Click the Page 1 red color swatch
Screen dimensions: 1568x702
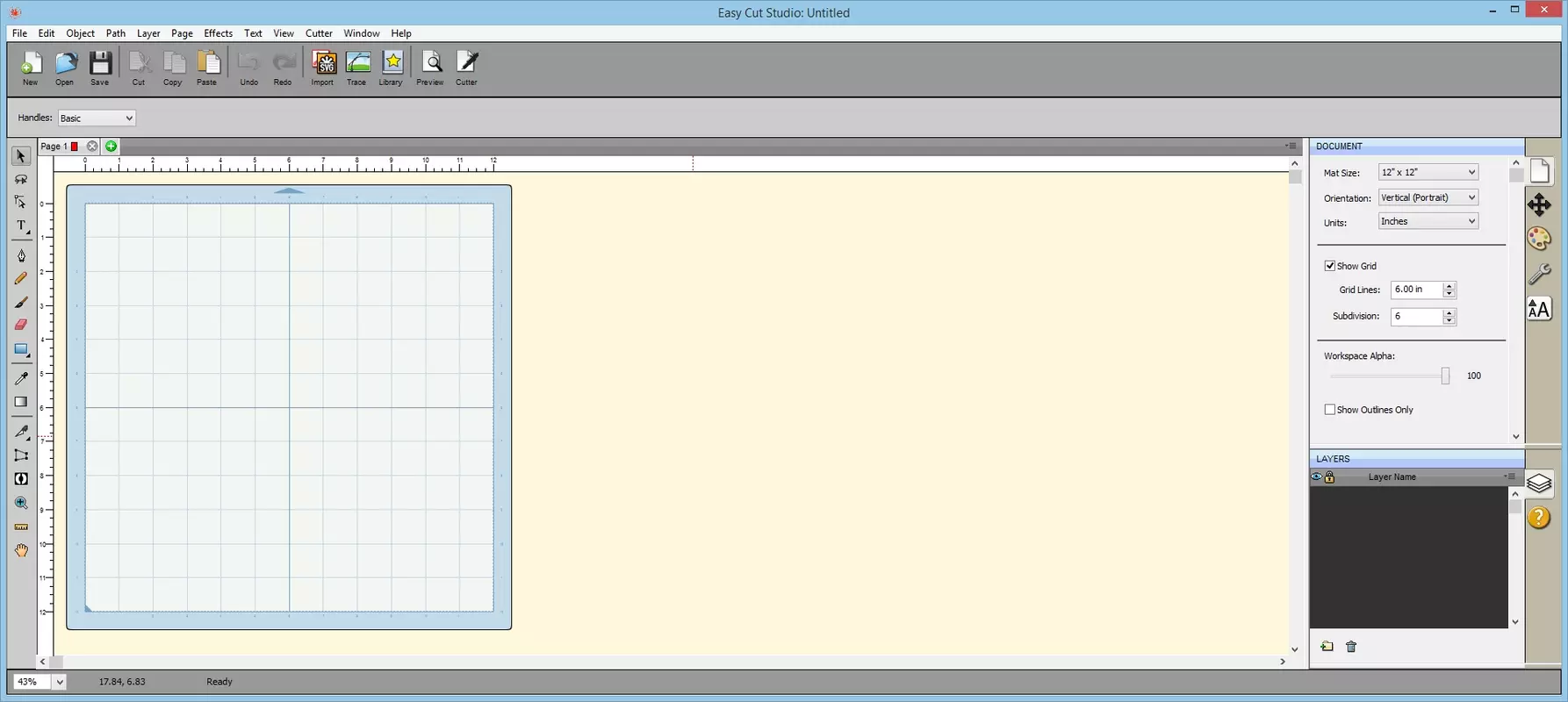pos(75,147)
